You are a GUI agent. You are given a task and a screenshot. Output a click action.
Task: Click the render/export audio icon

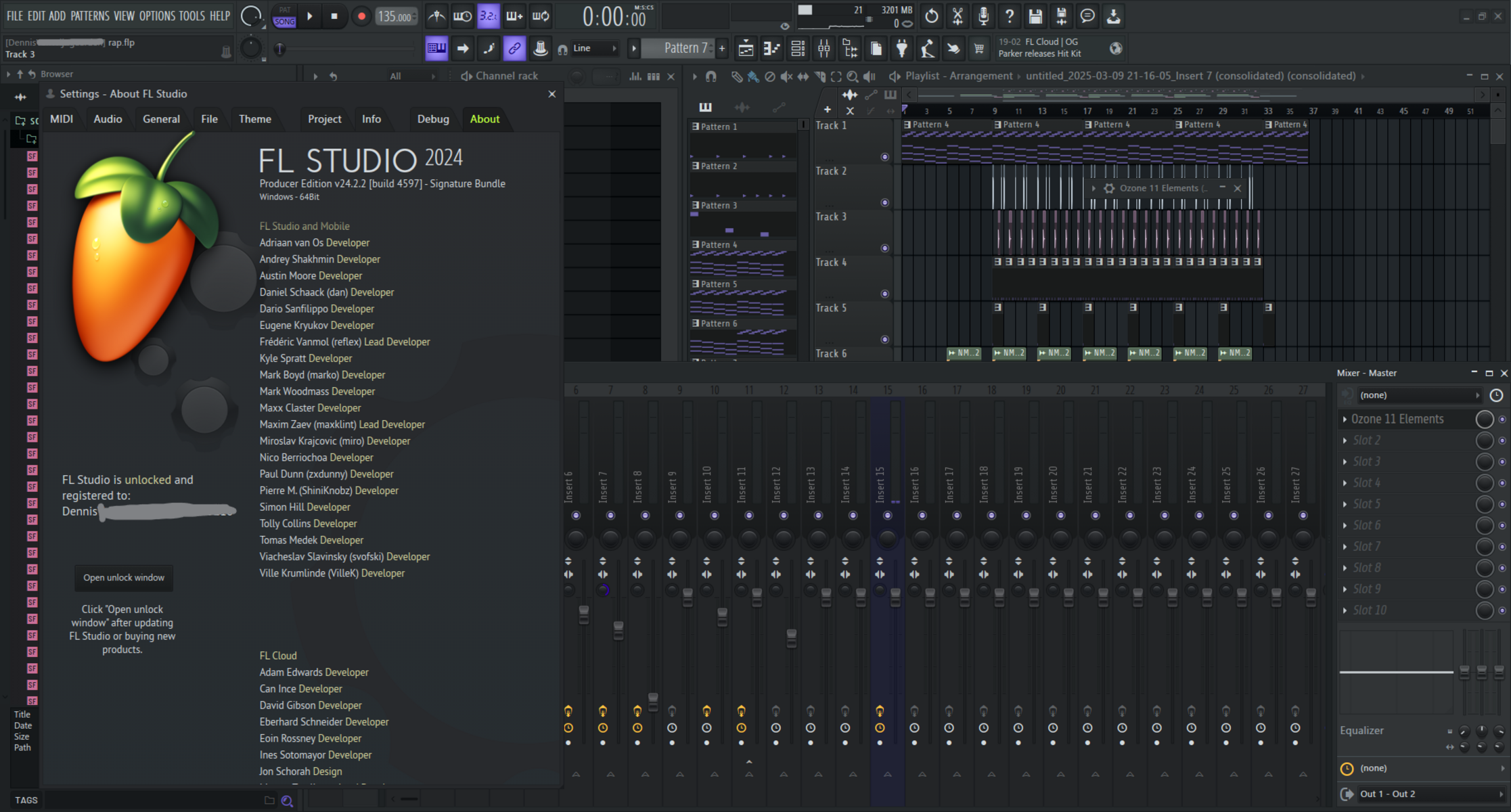[1061, 16]
